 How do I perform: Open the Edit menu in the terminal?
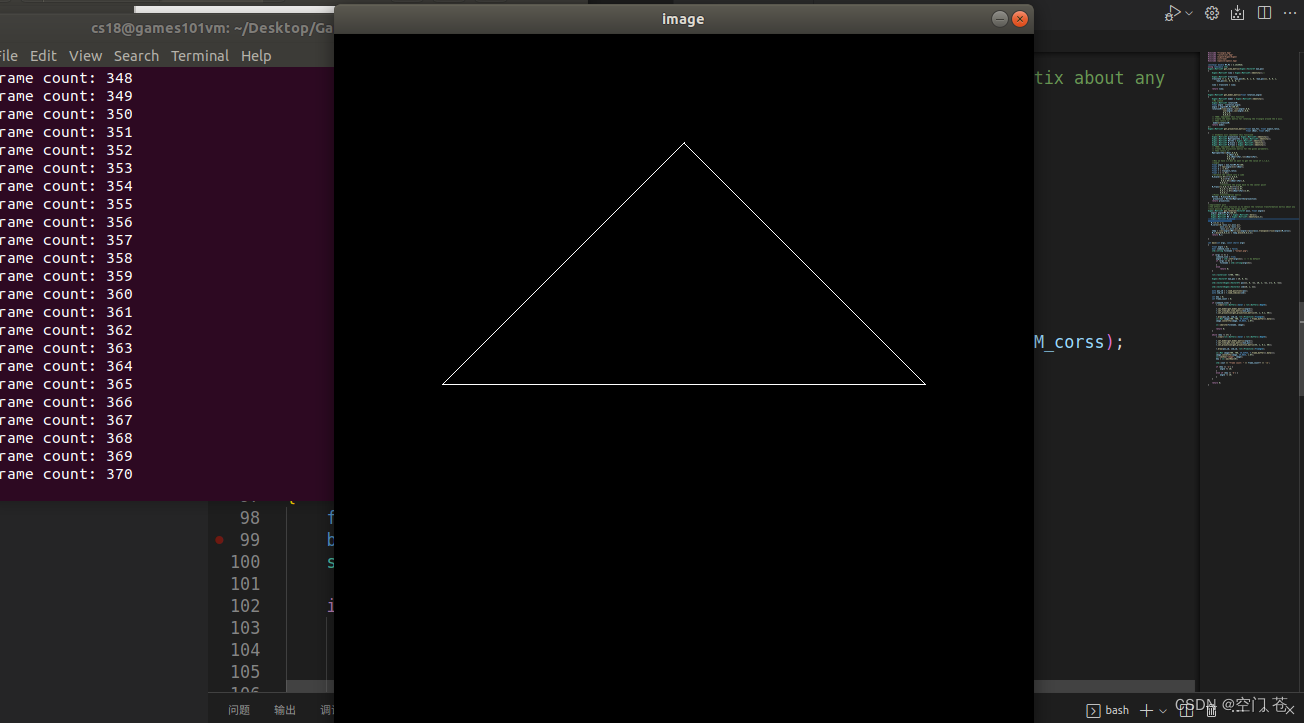43,56
